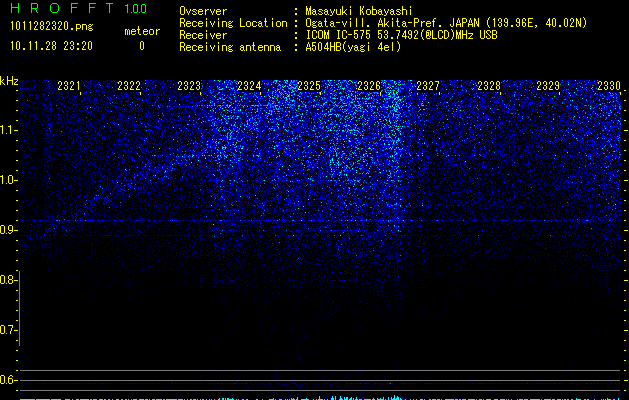The height and width of the screenshot is (400, 629).
Task: Click the antenna value A504HB(yagi 4el)
Action: (x=353, y=47)
